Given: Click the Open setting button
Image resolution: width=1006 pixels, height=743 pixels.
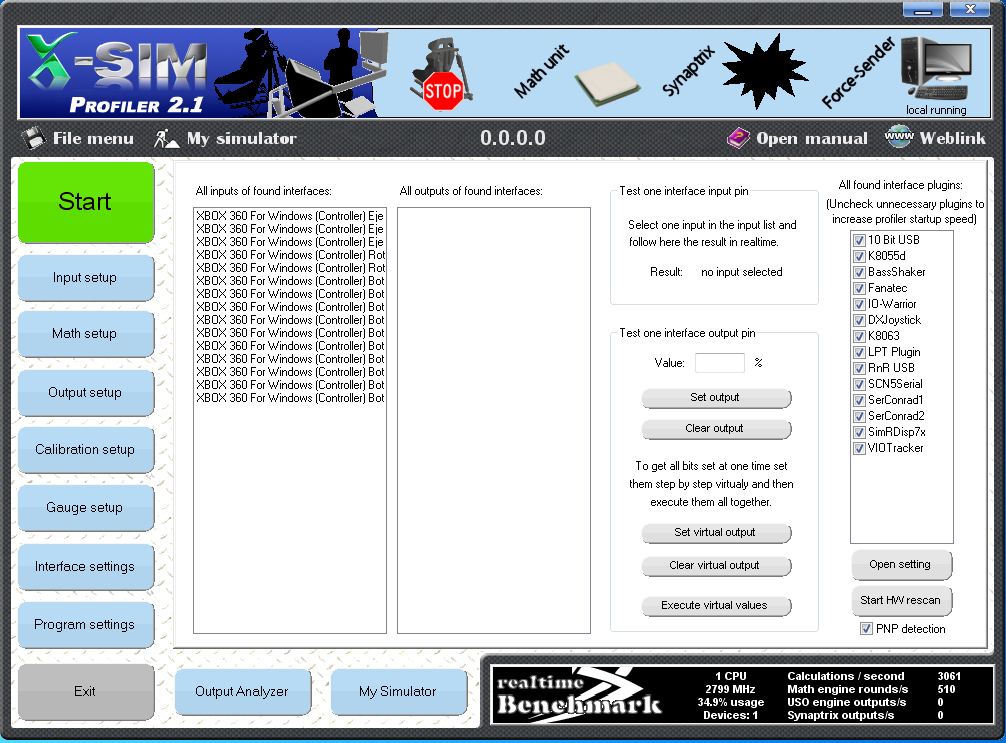Looking at the screenshot, I should click(x=901, y=565).
